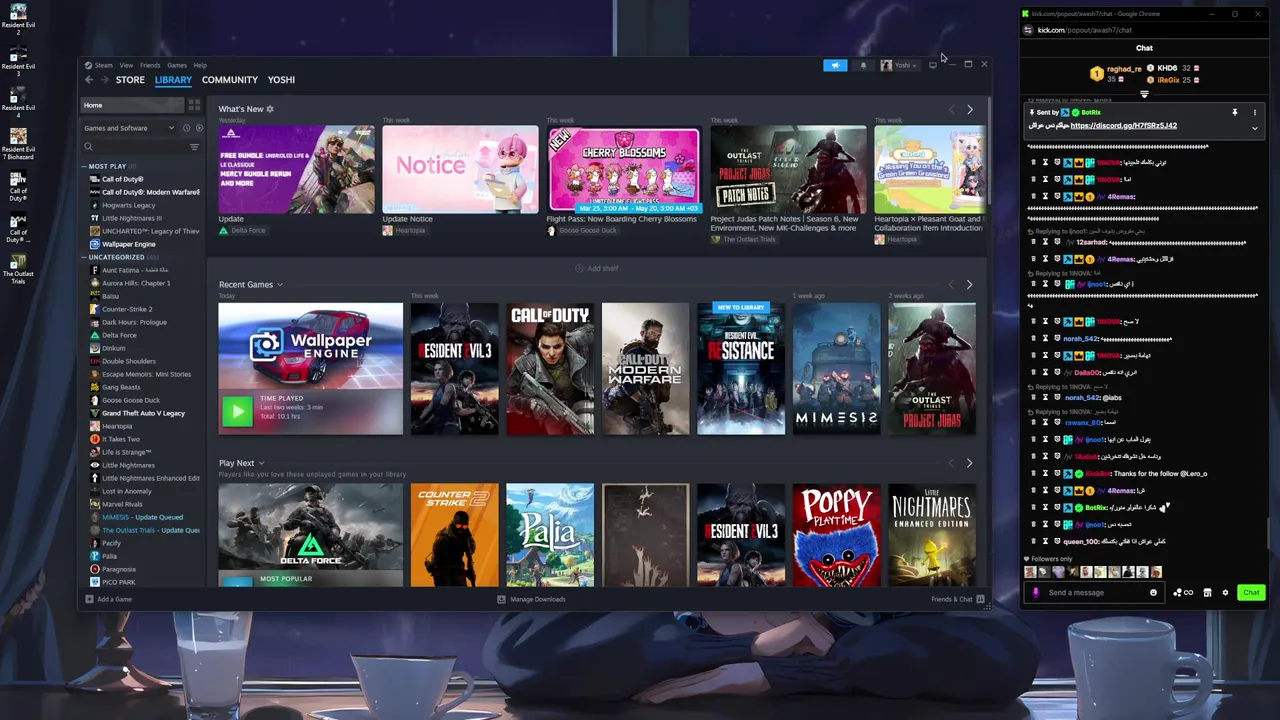
Task: Open the Friends menu
Action: tap(150, 65)
